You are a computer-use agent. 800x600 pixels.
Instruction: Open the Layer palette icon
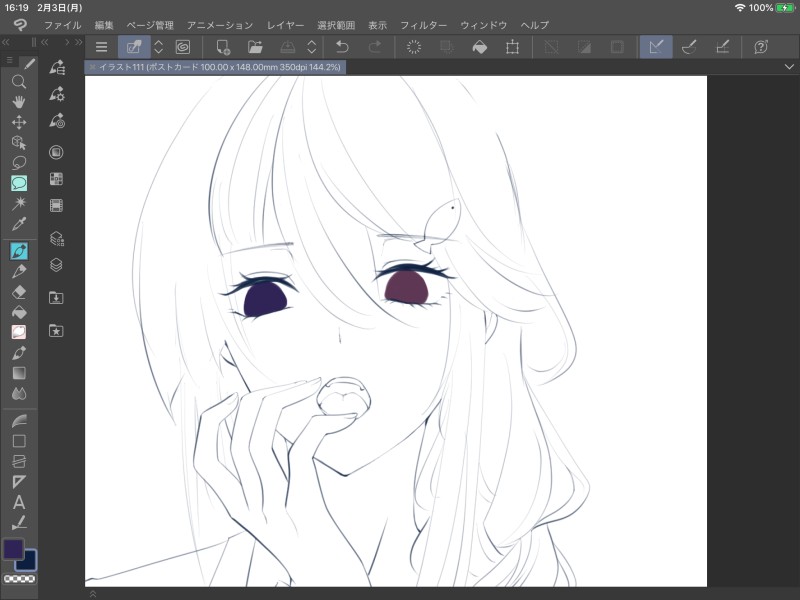(56, 265)
